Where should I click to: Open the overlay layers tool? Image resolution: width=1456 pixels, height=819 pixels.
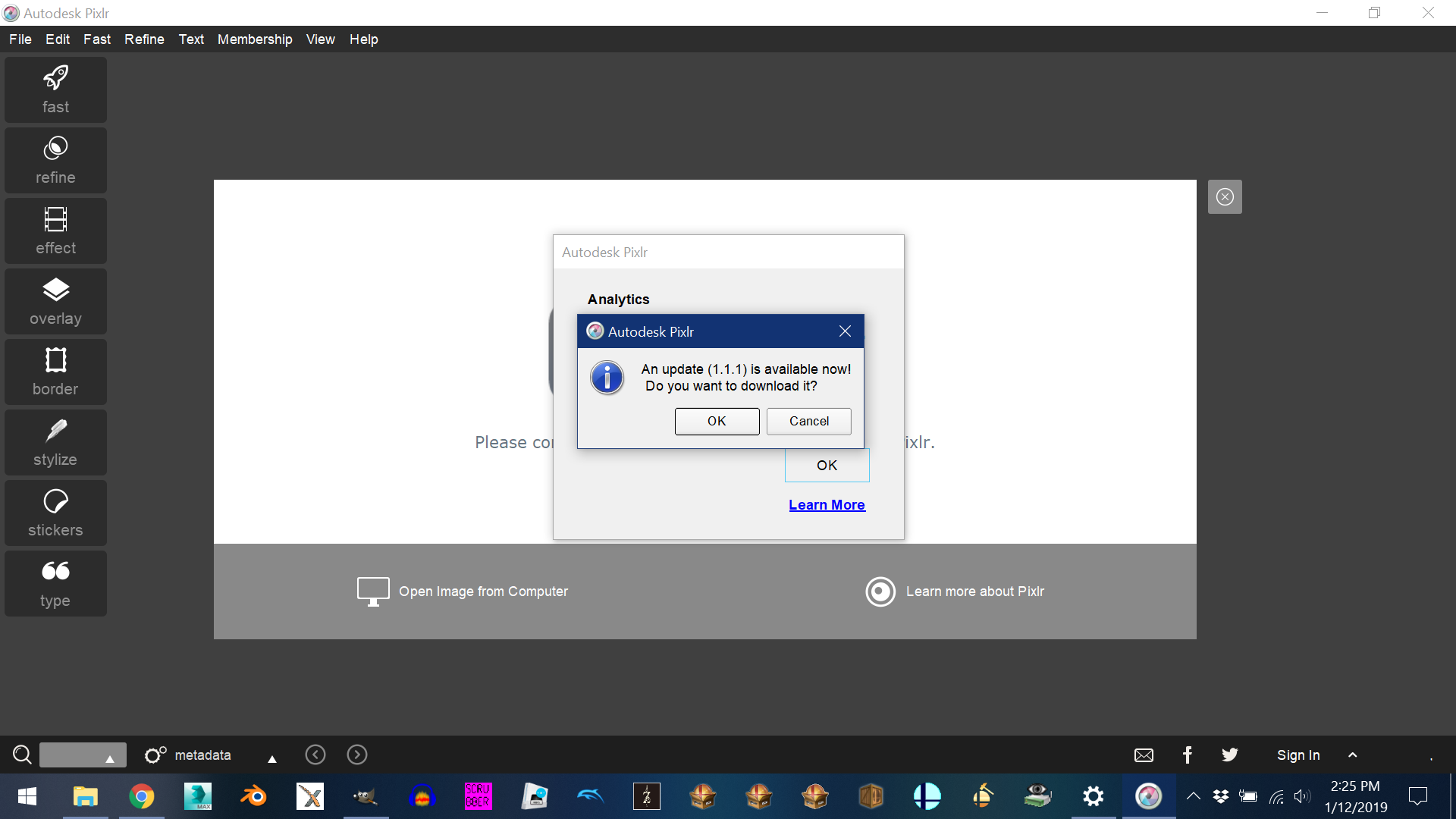click(x=55, y=301)
